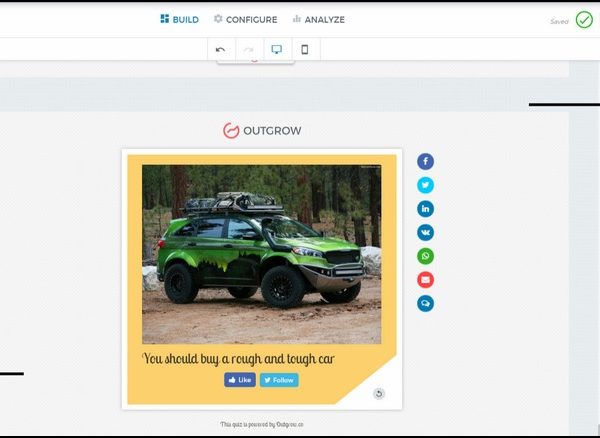
Task: Click the undo arrow icon
Action: tap(220, 49)
